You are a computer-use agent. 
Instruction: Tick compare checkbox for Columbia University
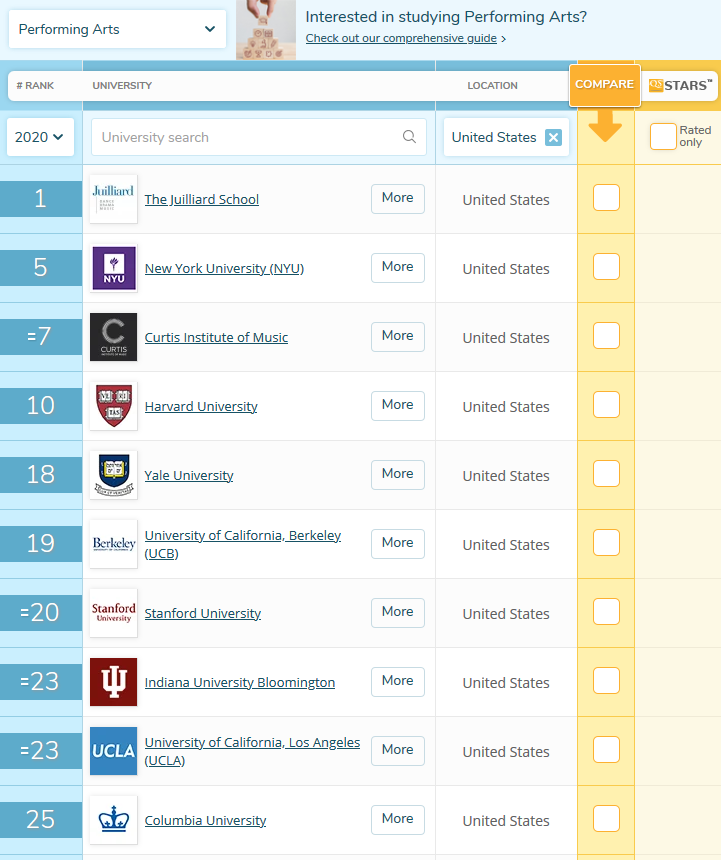tap(606, 819)
